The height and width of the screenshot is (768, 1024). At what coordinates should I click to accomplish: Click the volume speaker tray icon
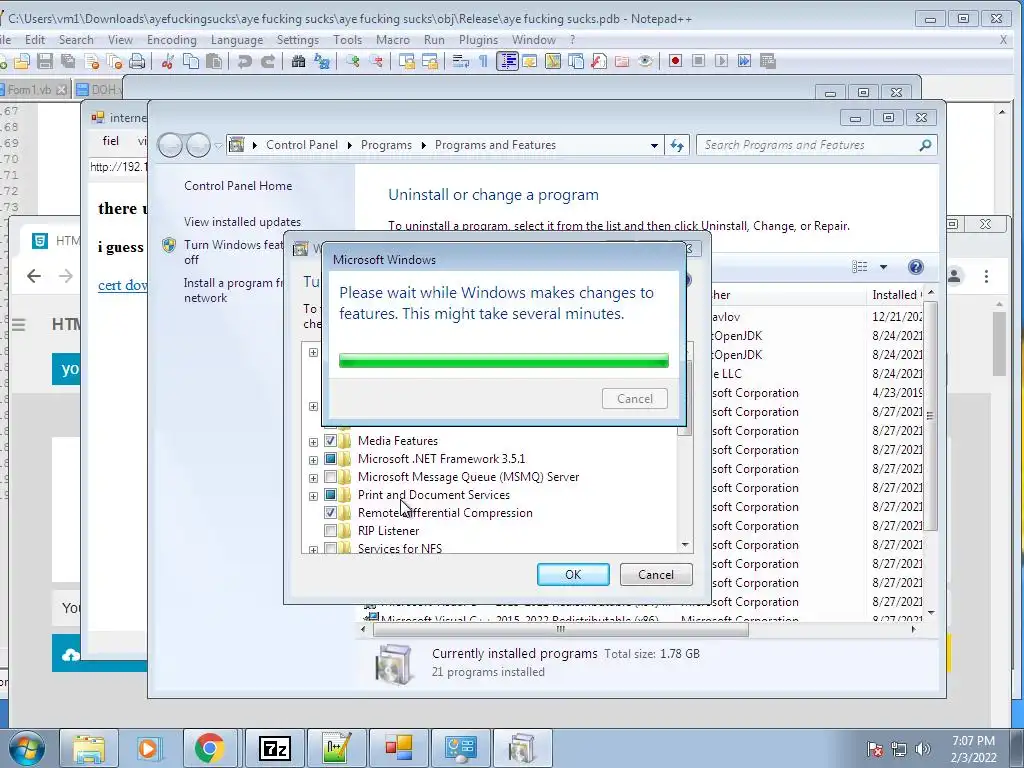[x=923, y=750]
